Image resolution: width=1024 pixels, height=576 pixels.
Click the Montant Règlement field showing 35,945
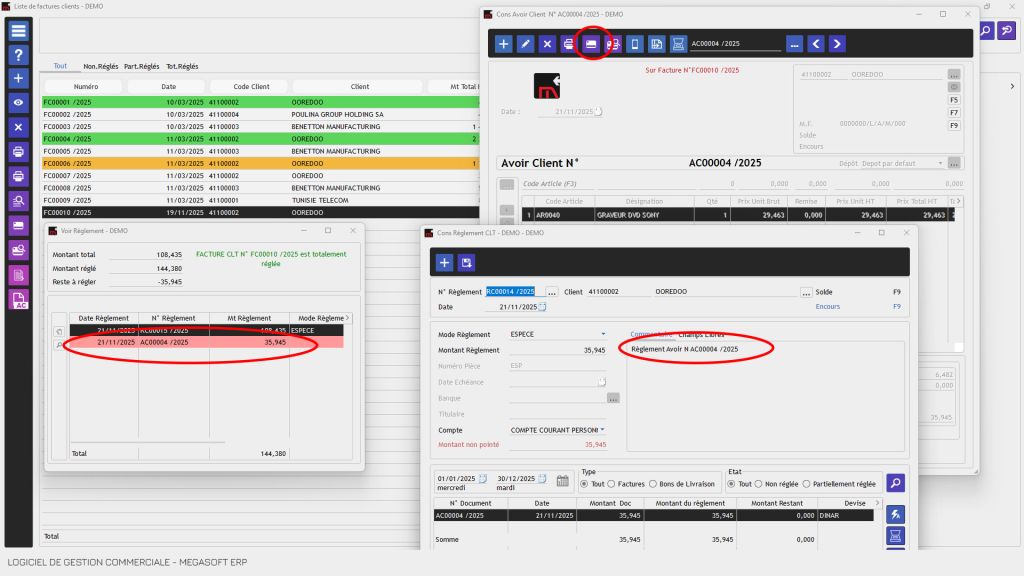(x=558, y=350)
